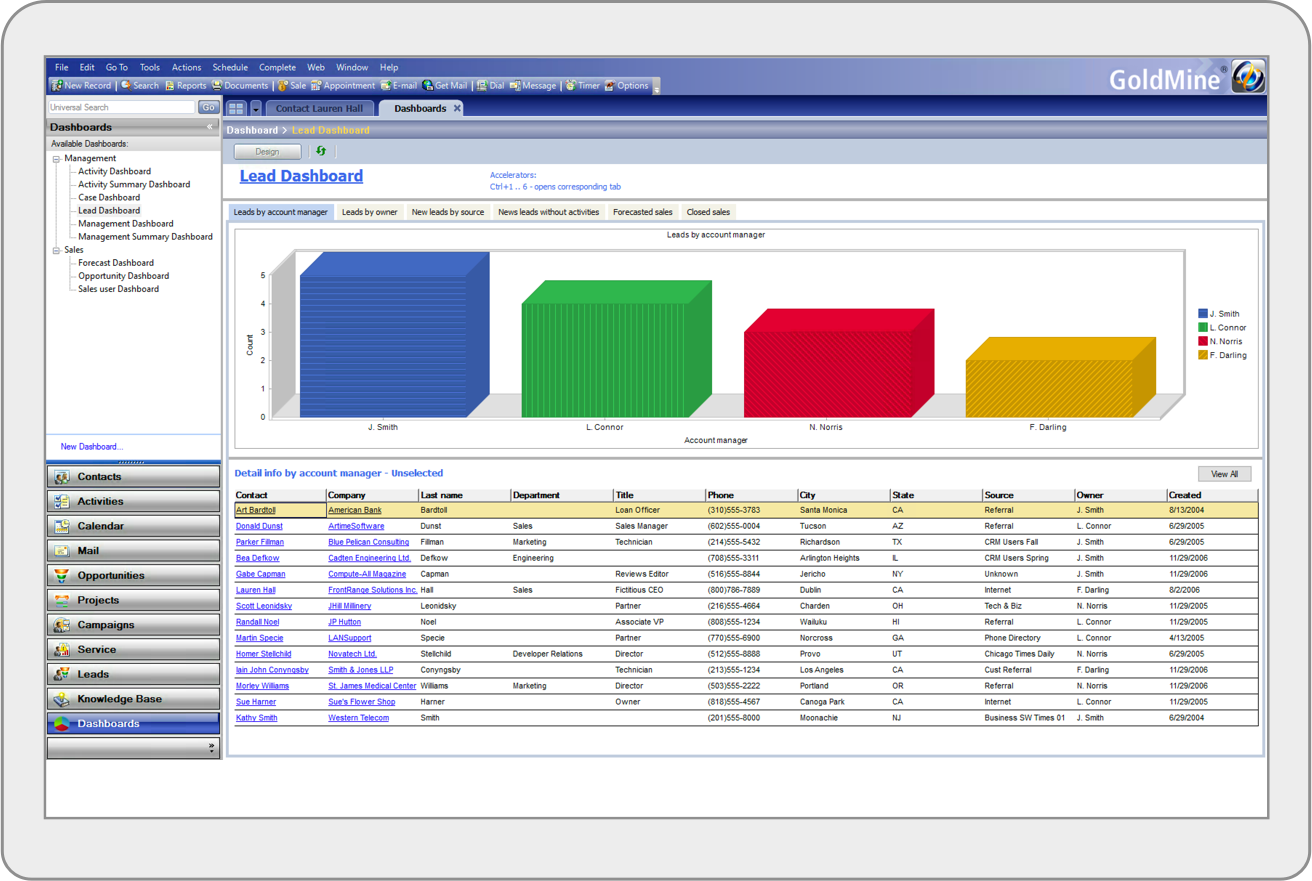Select the New leads by source tab
The width and height of the screenshot is (1312, 881).
pos(448,212)
